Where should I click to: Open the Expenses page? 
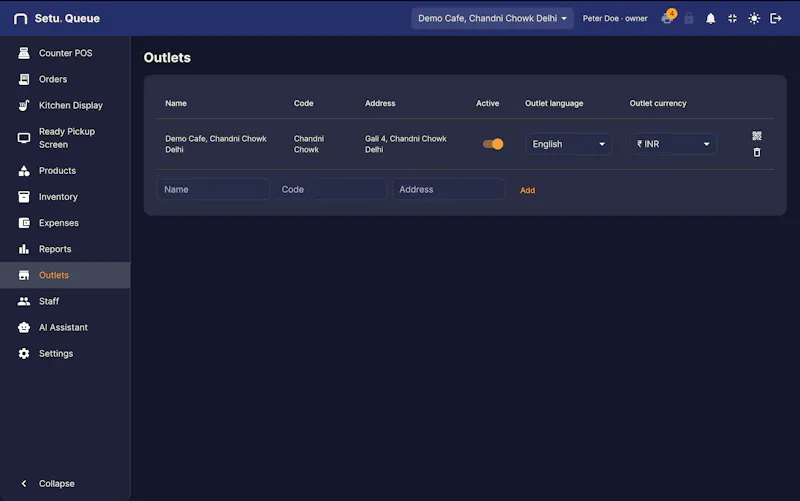(65, 223)
